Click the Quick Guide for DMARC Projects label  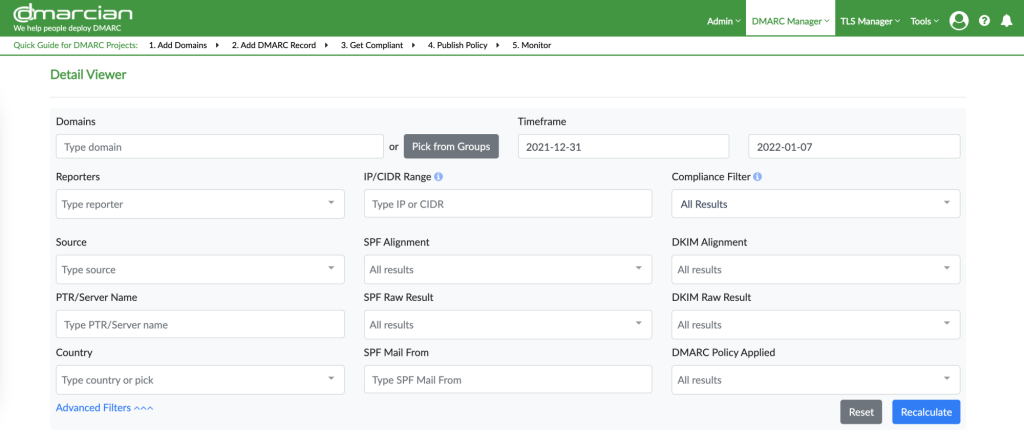(76, 46)
